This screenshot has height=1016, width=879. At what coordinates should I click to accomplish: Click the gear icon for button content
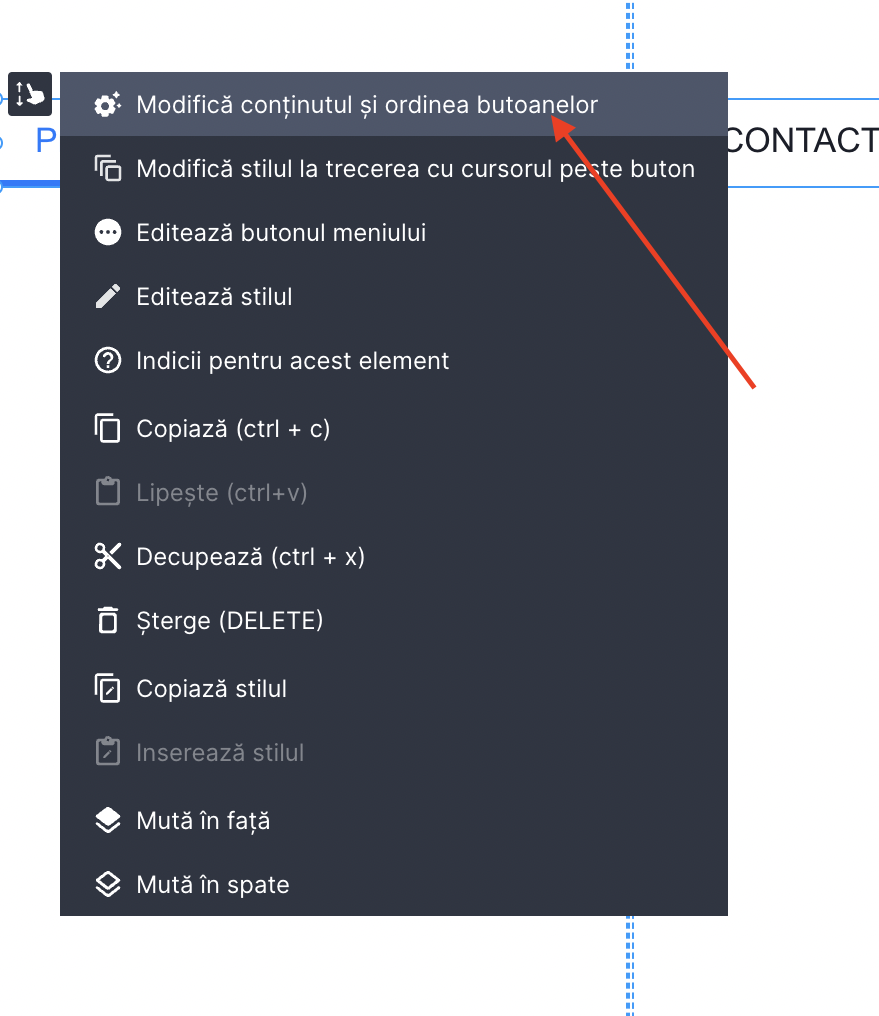107,105
